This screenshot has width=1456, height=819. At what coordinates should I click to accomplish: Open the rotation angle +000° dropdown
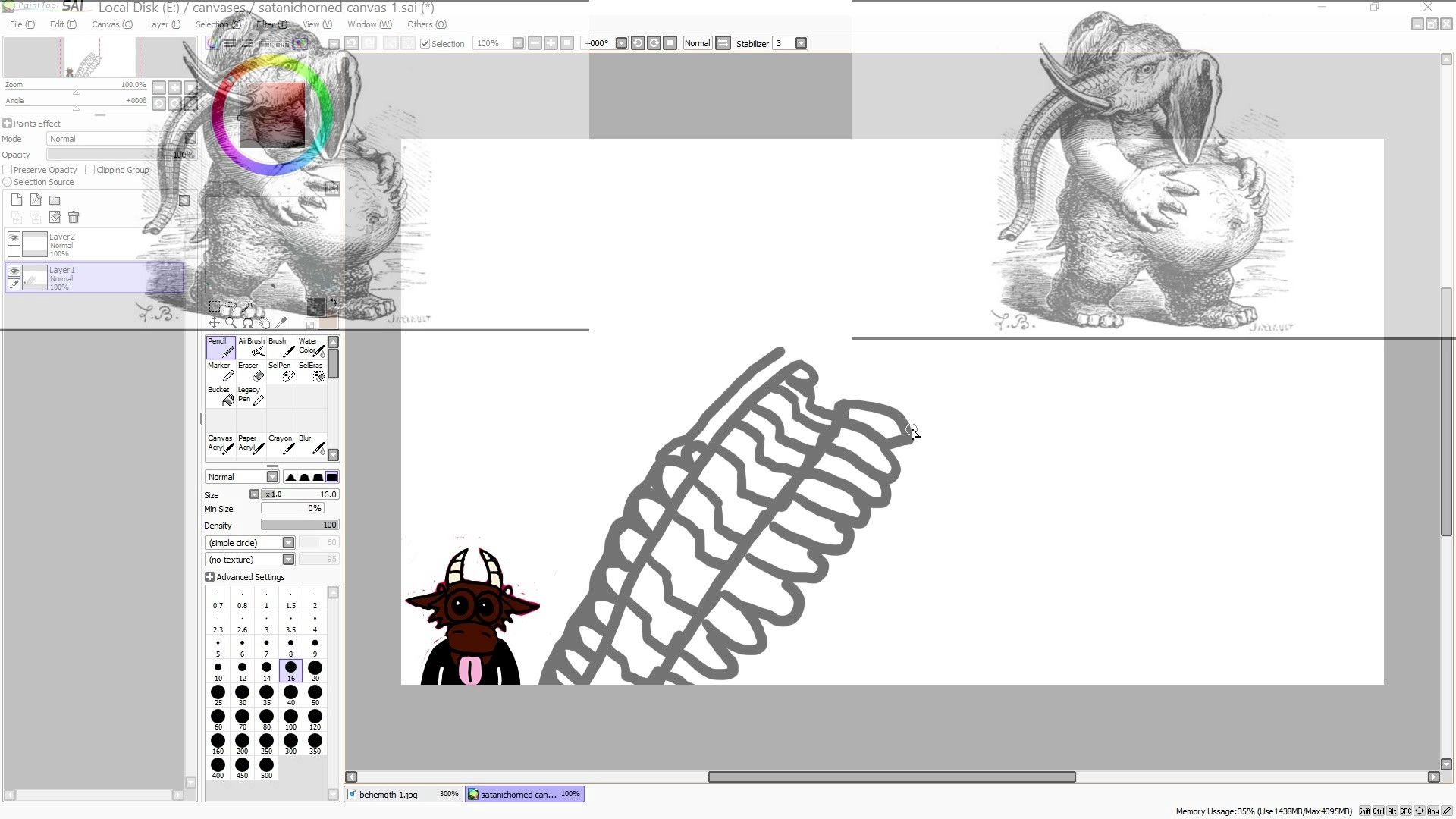621,43
